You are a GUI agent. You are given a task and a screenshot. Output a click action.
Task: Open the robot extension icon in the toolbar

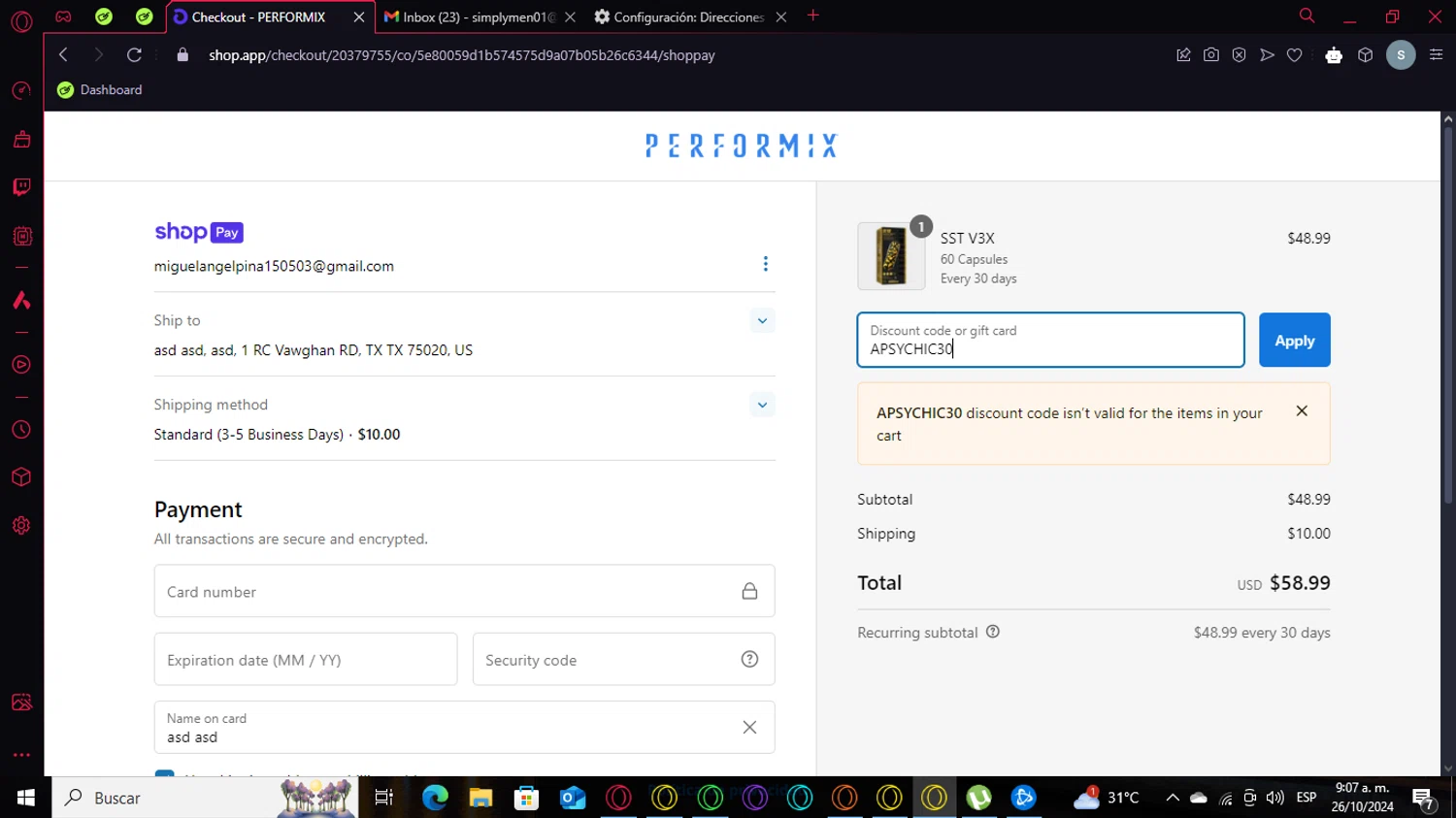click(1334, 55)
